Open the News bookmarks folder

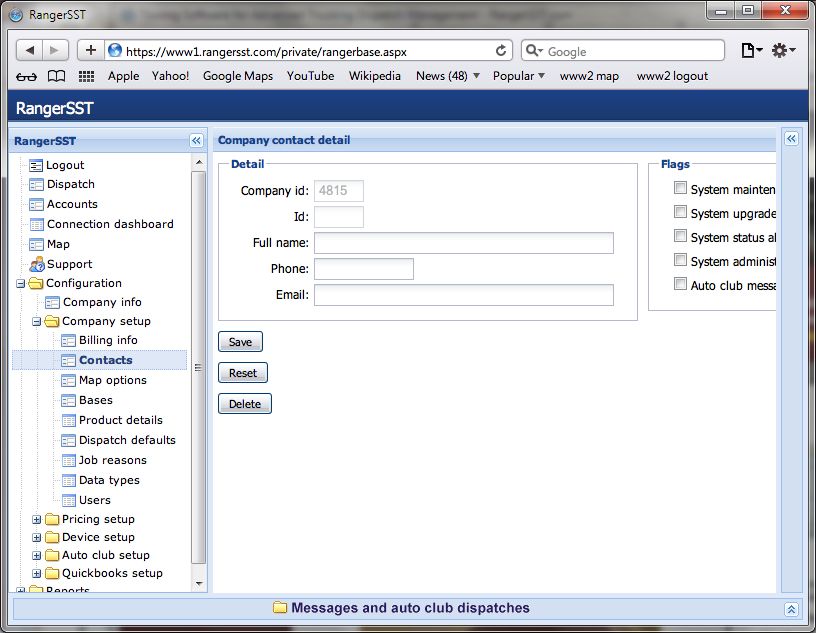coord(447,76)
